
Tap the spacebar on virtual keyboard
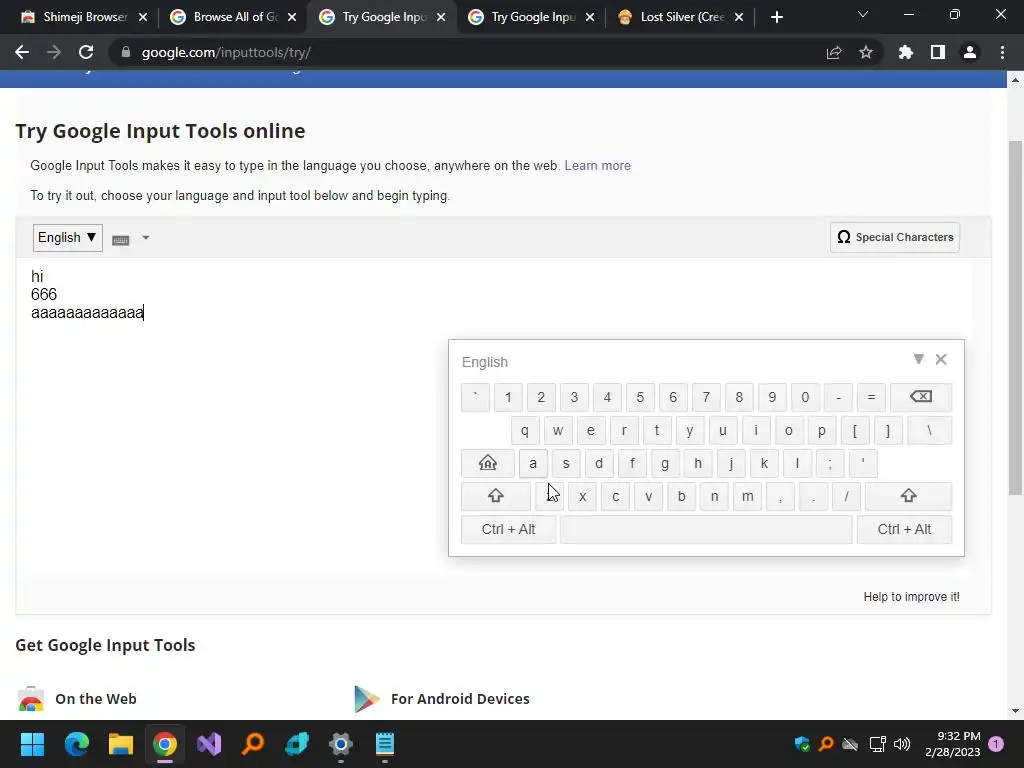click(x=706, y=530)
